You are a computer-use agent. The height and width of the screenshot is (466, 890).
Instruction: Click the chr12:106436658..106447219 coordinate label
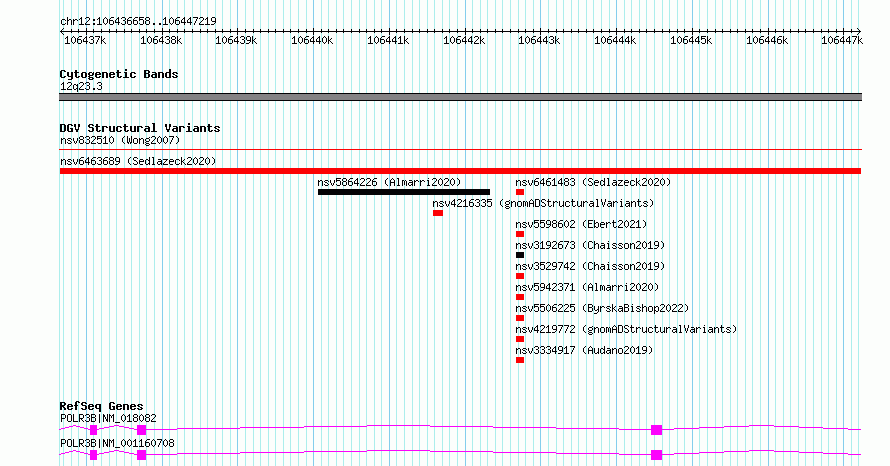tap(138, 21)
